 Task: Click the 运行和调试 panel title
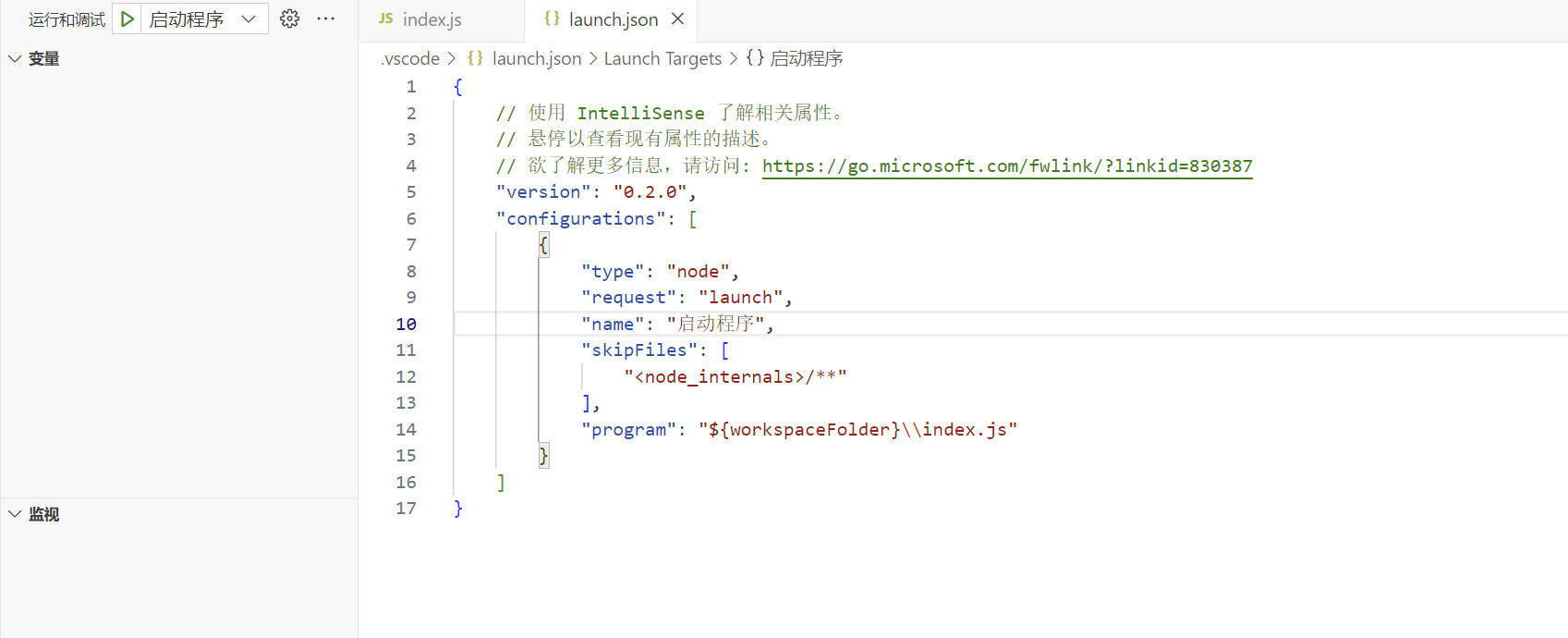tap(67, 19)
